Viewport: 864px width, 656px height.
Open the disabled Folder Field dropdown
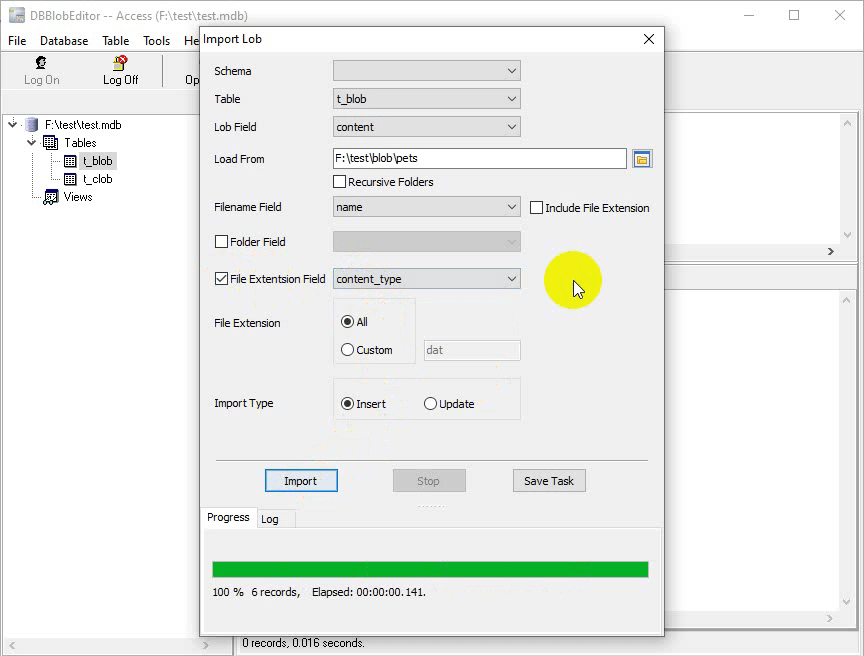tap(426, 242)
